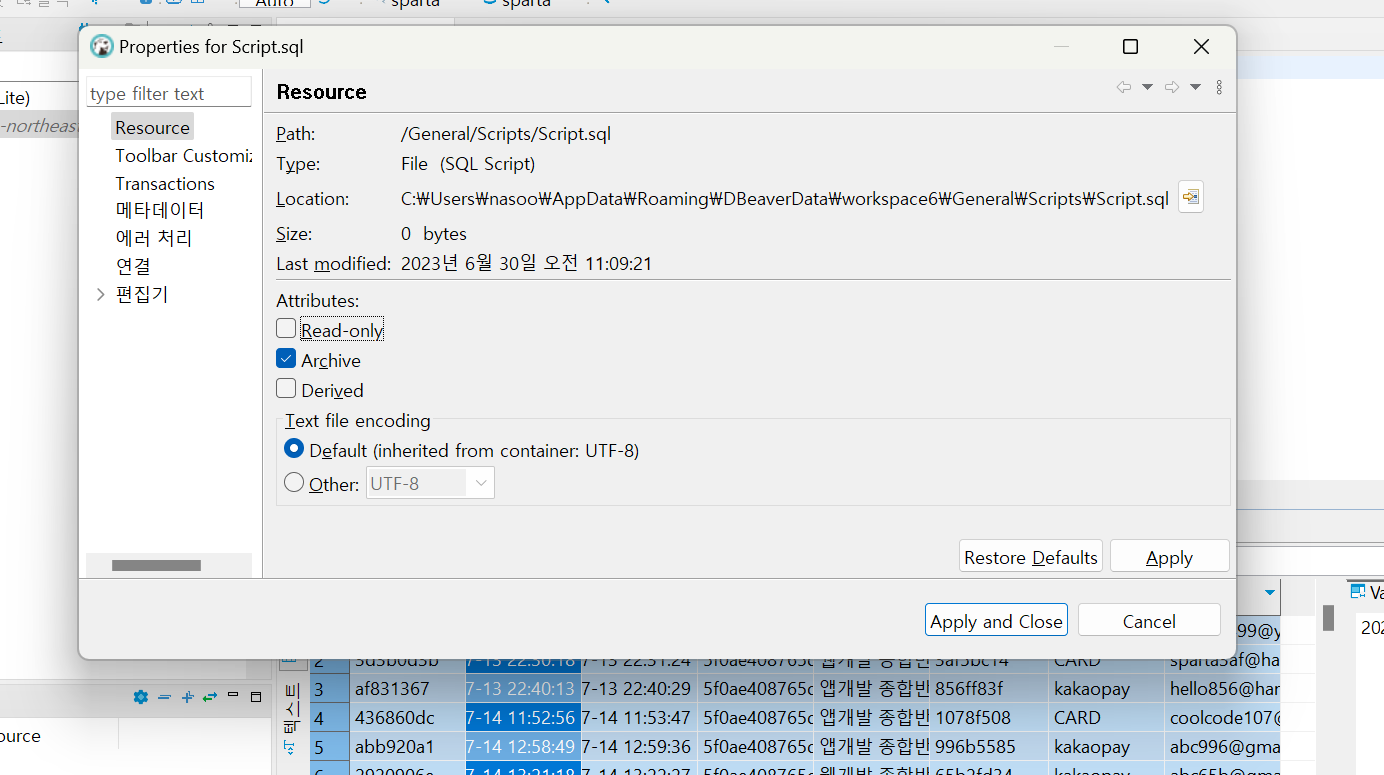1384x775 pixels.
Task: Click the Type value File (SQL Script)
Action: pyautogui.click(x=468, y=163)
